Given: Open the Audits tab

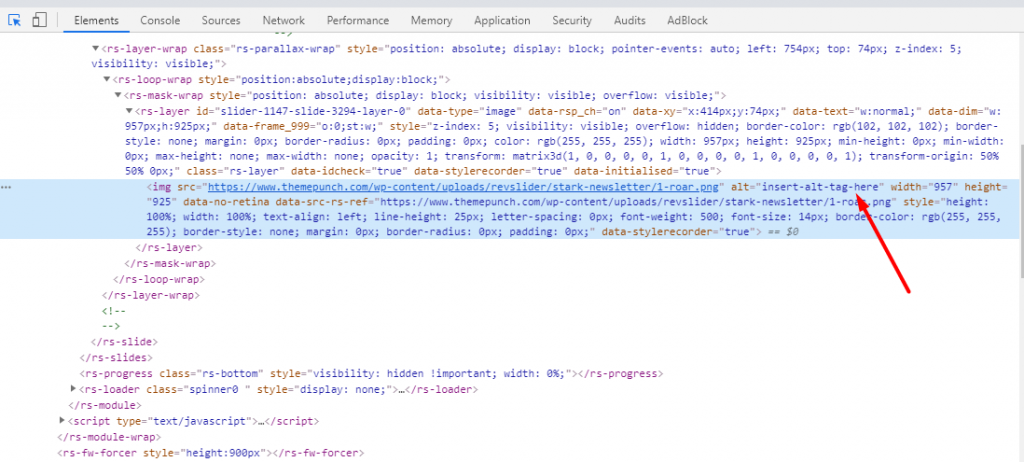Looking at the screenshot, I should (630, 20).
